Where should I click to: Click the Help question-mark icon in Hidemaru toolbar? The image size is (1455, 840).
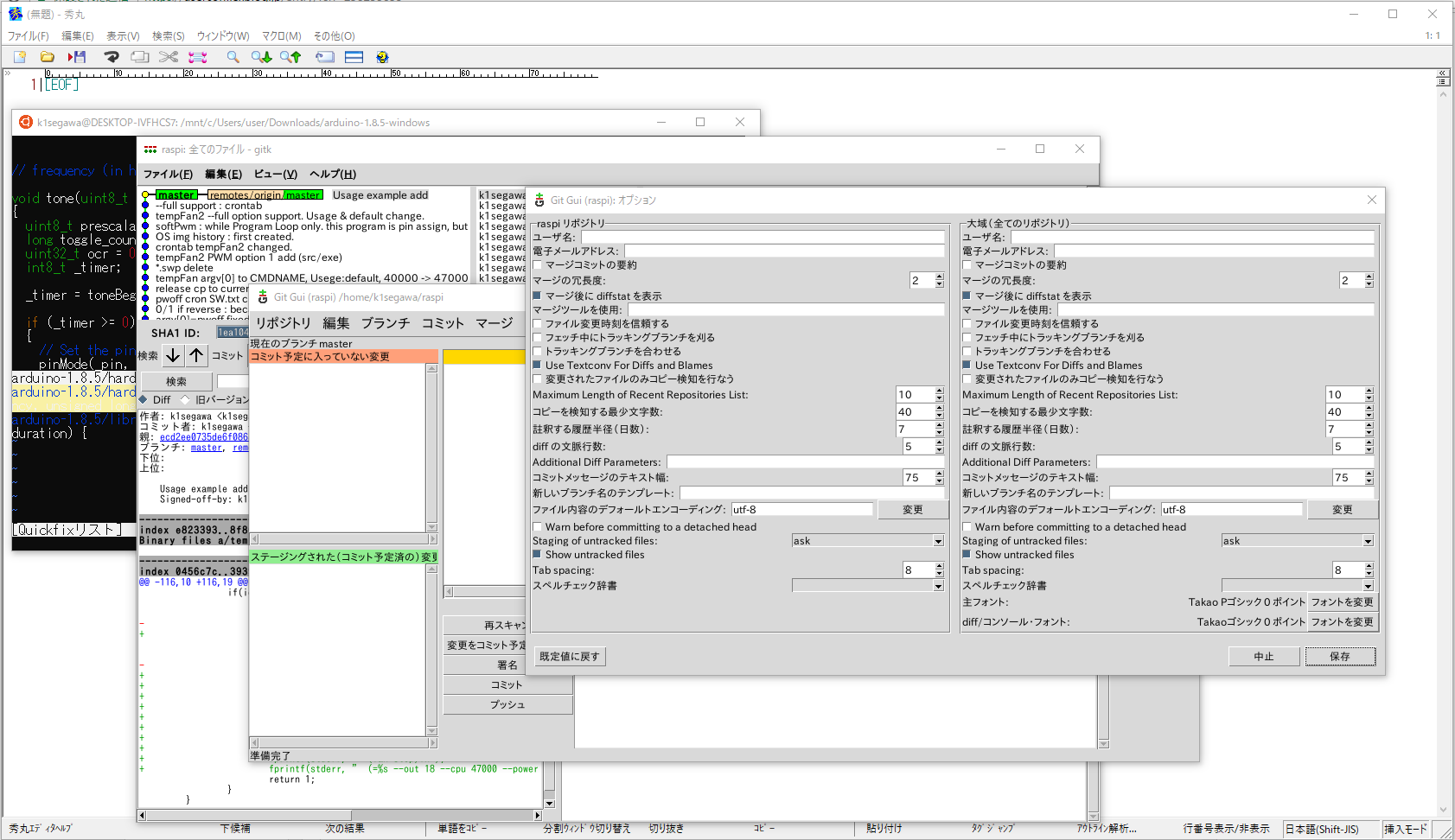click(382, 57)
